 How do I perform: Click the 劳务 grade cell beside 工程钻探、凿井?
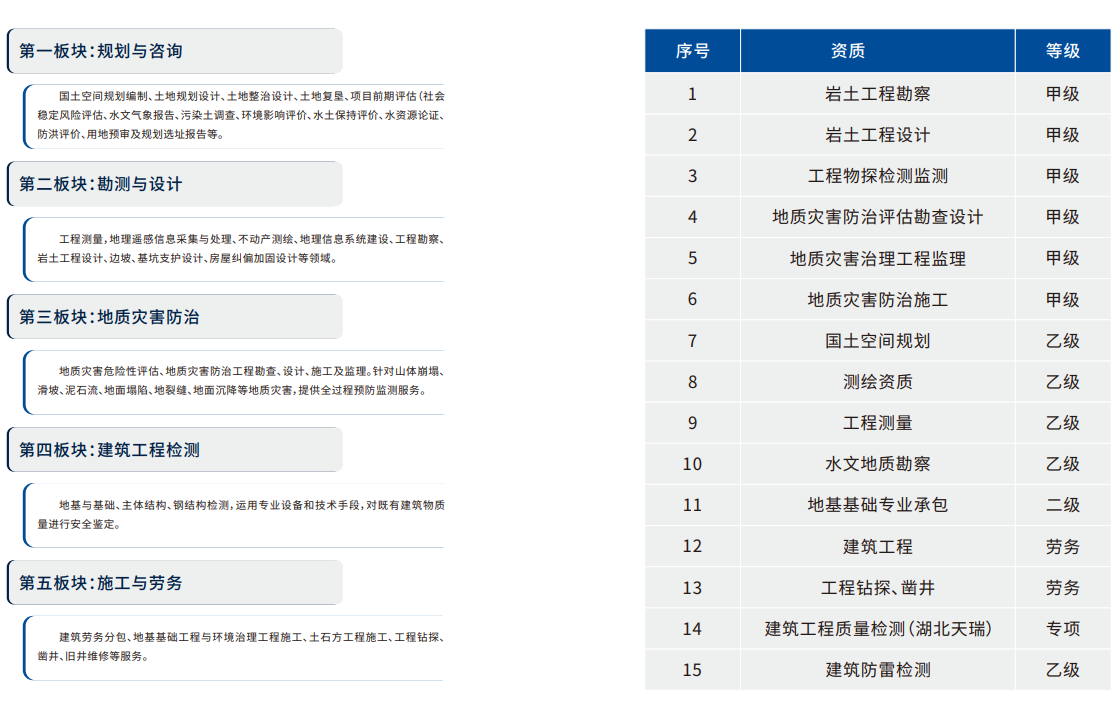pos(1062,587)
